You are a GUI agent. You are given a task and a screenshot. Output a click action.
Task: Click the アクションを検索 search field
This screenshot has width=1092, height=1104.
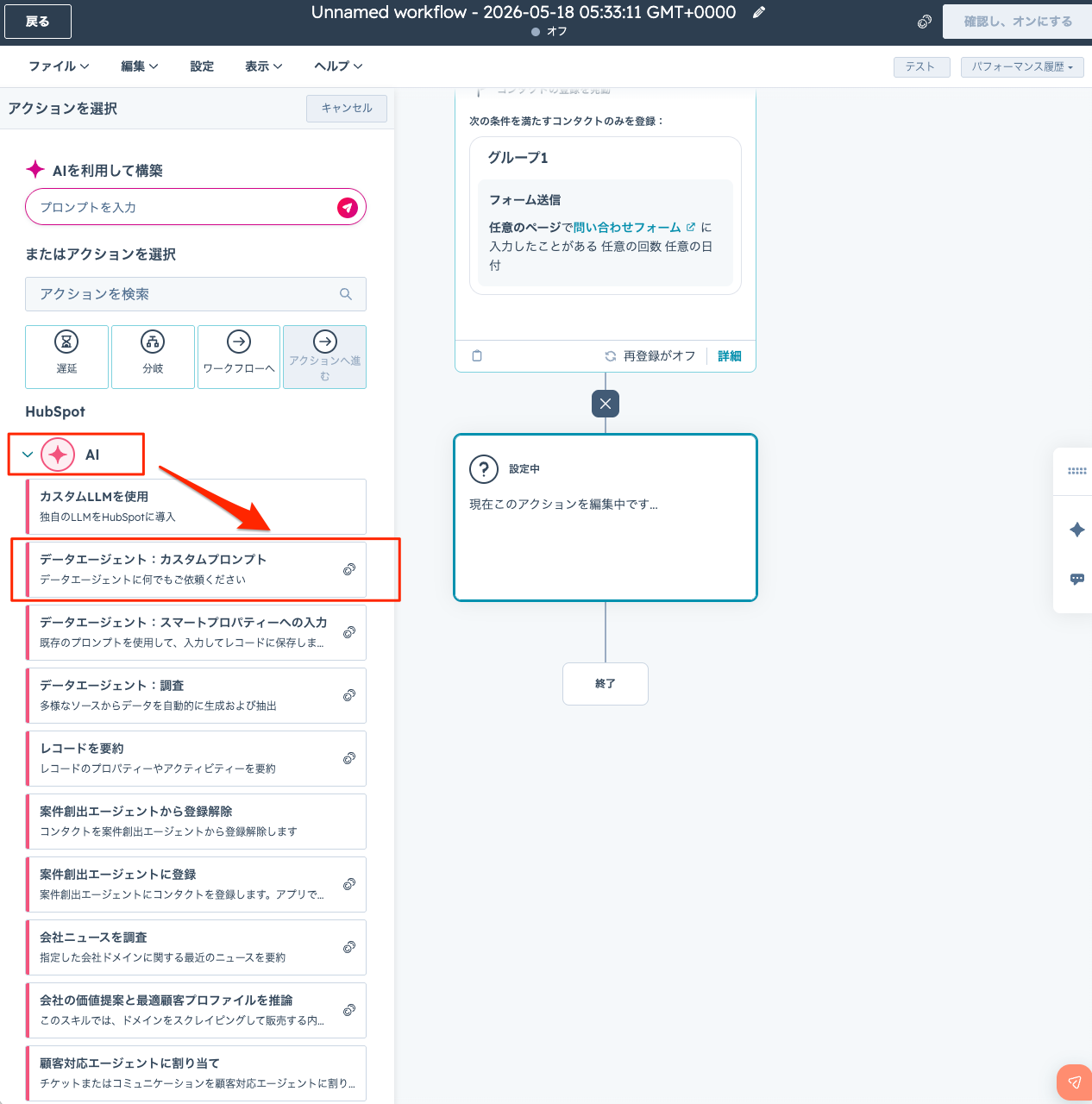coord(196,294)
